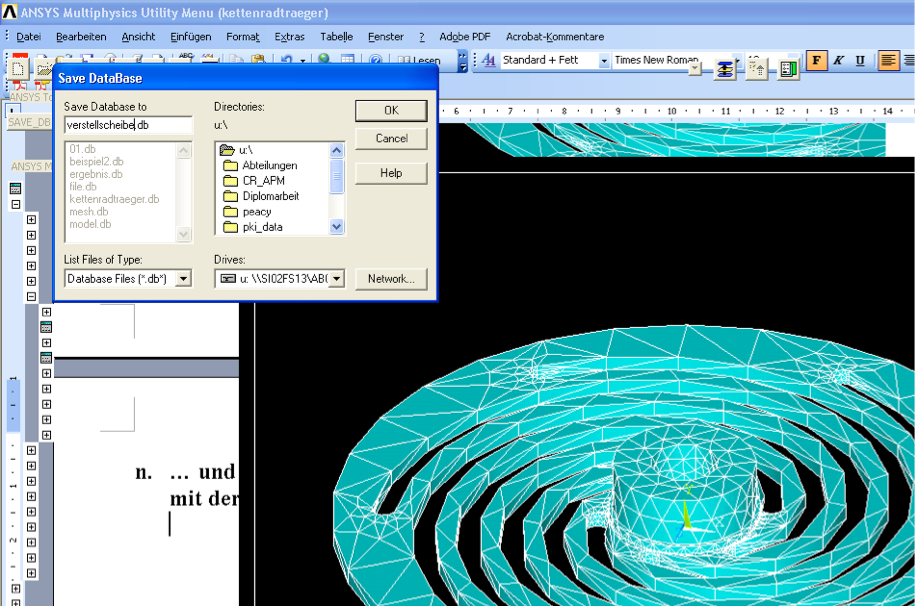Select ergebnis.db in file list
This screenshot has height=606, width=917.
(96, 174)
